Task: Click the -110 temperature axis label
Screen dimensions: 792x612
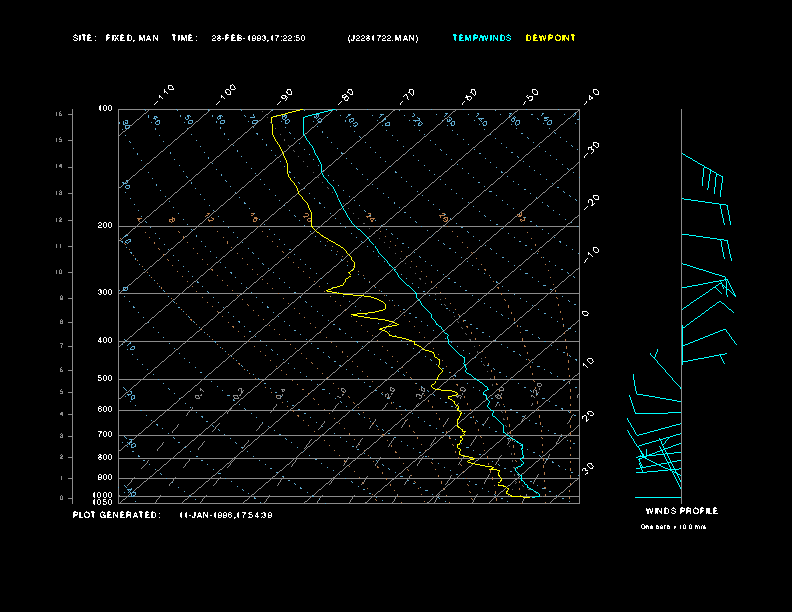Action: coord(164,95)
